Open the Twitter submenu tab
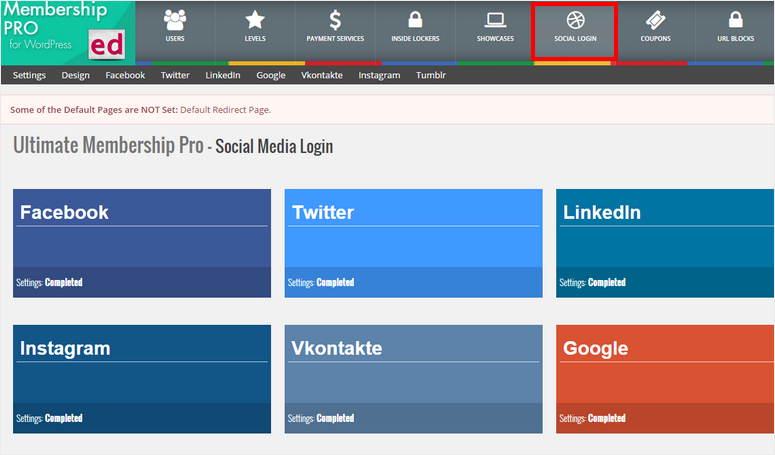The height and width of the screenshot is (455, 775). (x=175, y=75)
